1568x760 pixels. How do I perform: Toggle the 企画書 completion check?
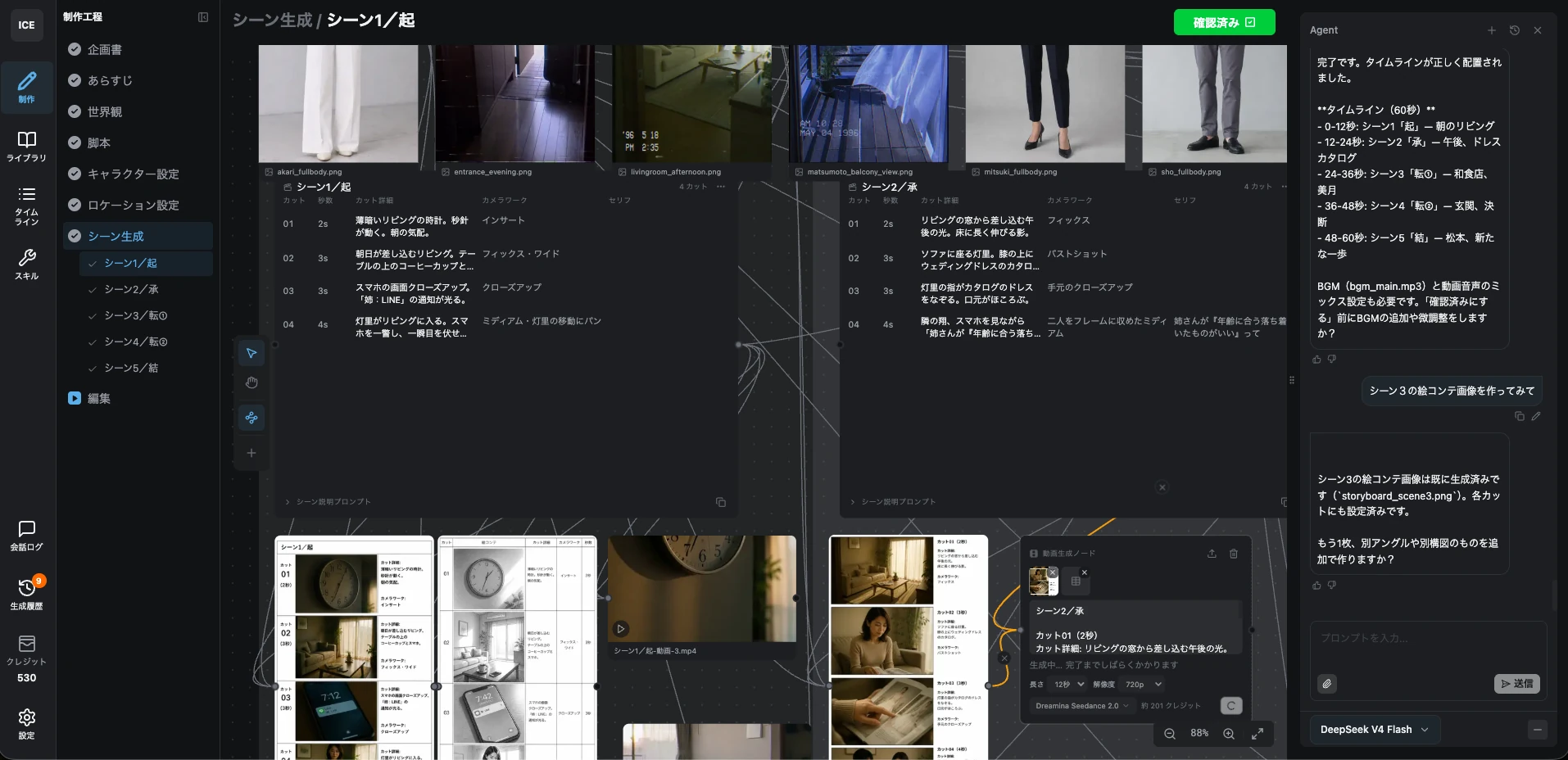75,49
